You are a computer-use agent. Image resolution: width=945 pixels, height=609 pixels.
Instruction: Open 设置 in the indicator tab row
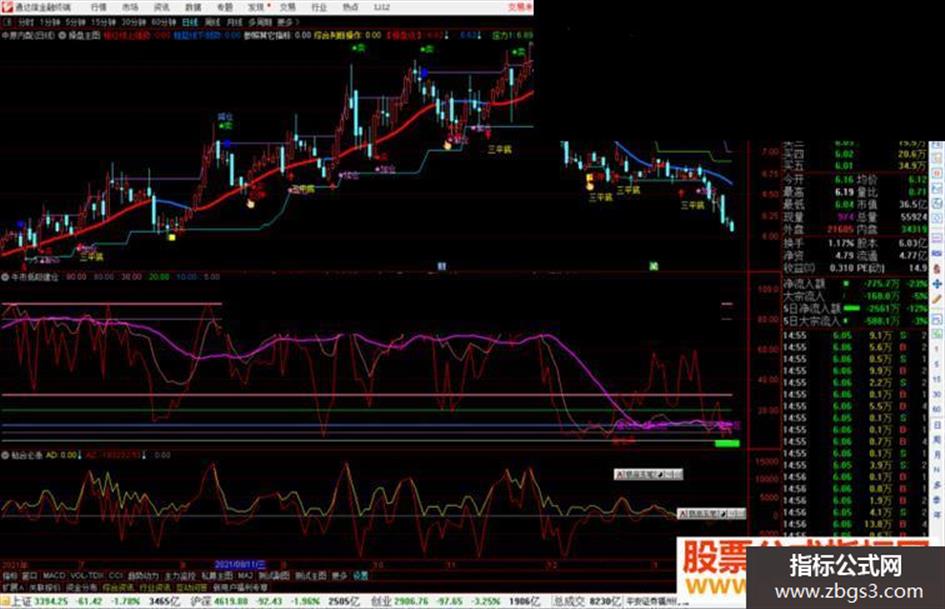tap(360, 576)
